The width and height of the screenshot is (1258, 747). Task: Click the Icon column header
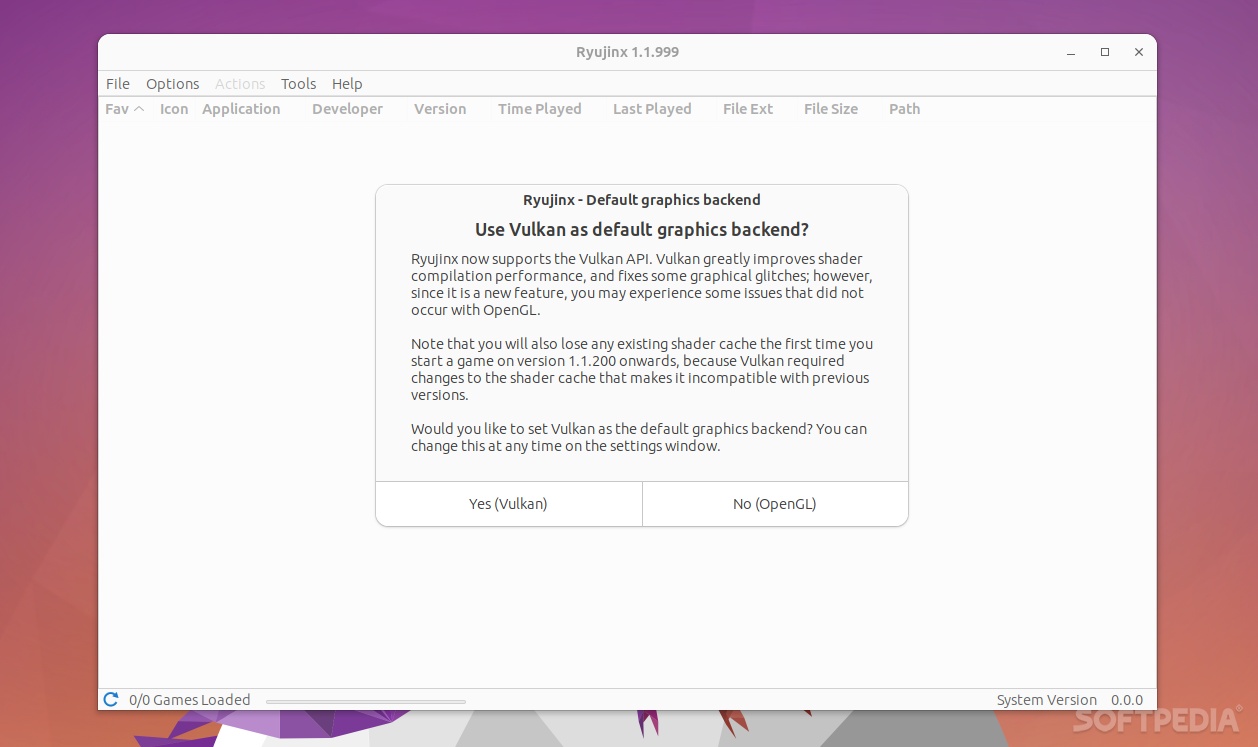click(173, 109)
